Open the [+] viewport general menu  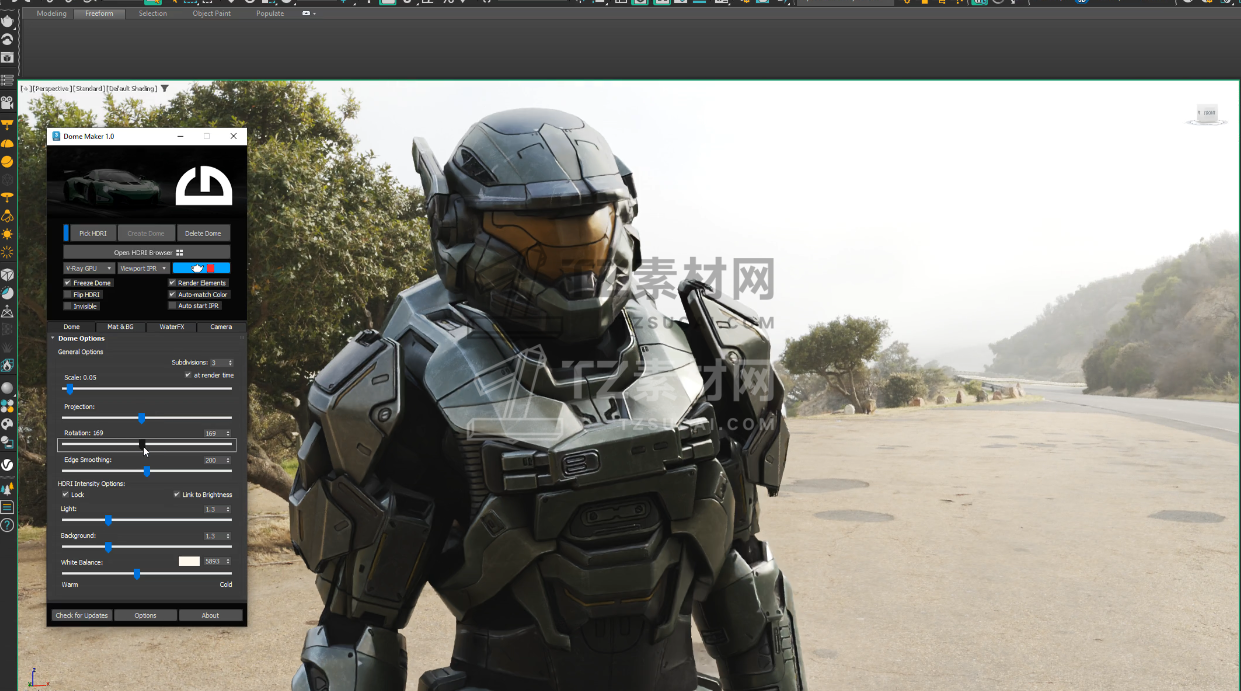pyautogui.click(x=25, y=89)
